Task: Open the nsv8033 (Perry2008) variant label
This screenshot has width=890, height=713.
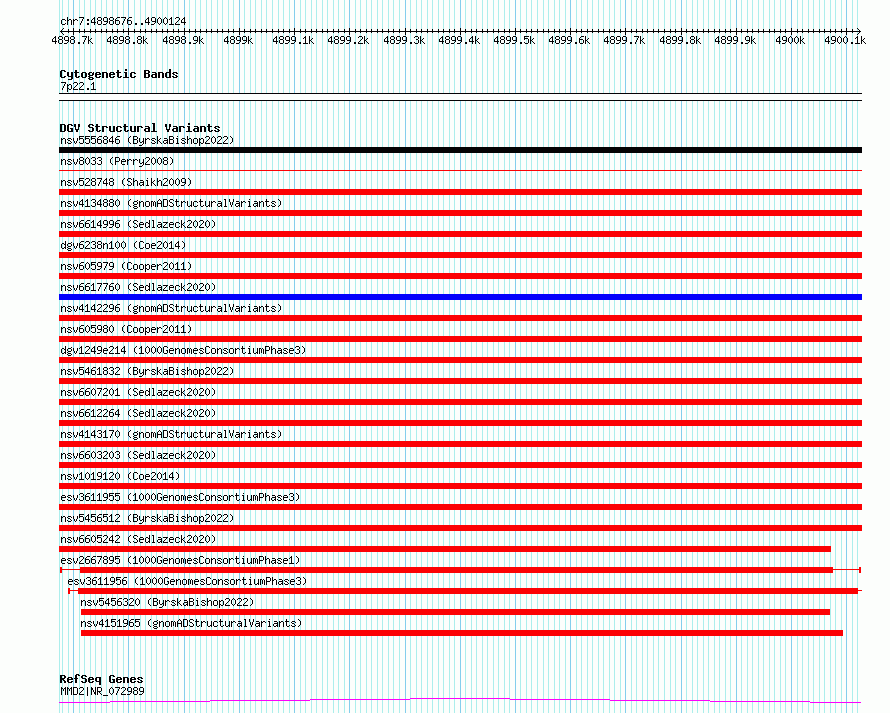Action: (117, 161)
